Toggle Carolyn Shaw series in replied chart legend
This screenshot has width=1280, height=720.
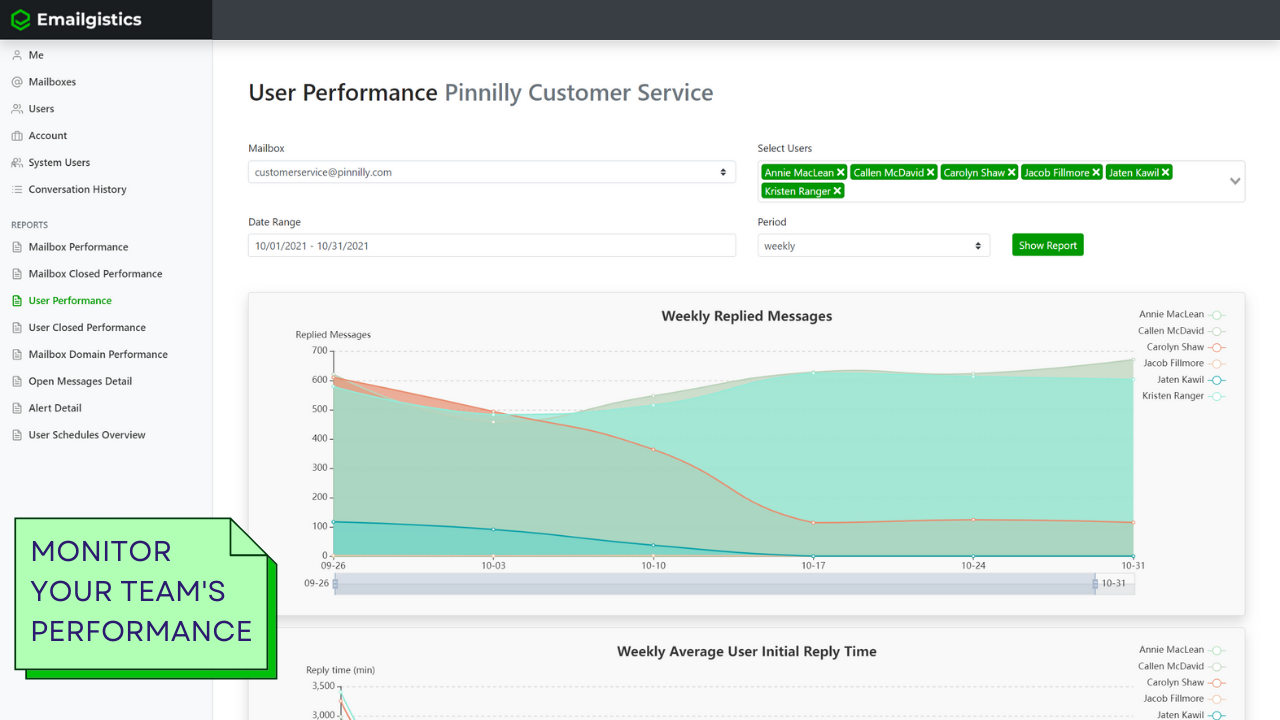click(1217, 347)
